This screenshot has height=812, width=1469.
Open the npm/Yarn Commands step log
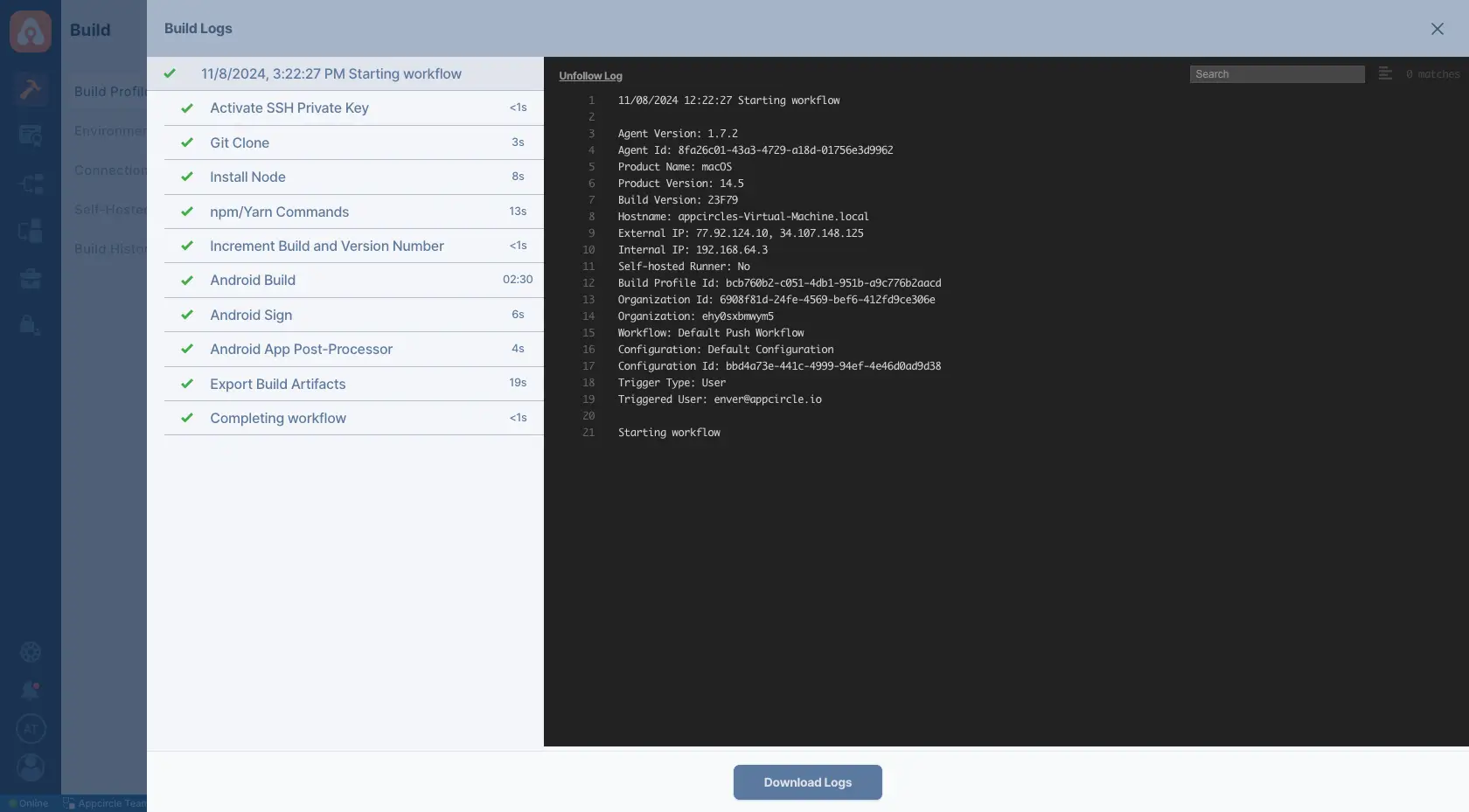(x=354, y=212)
